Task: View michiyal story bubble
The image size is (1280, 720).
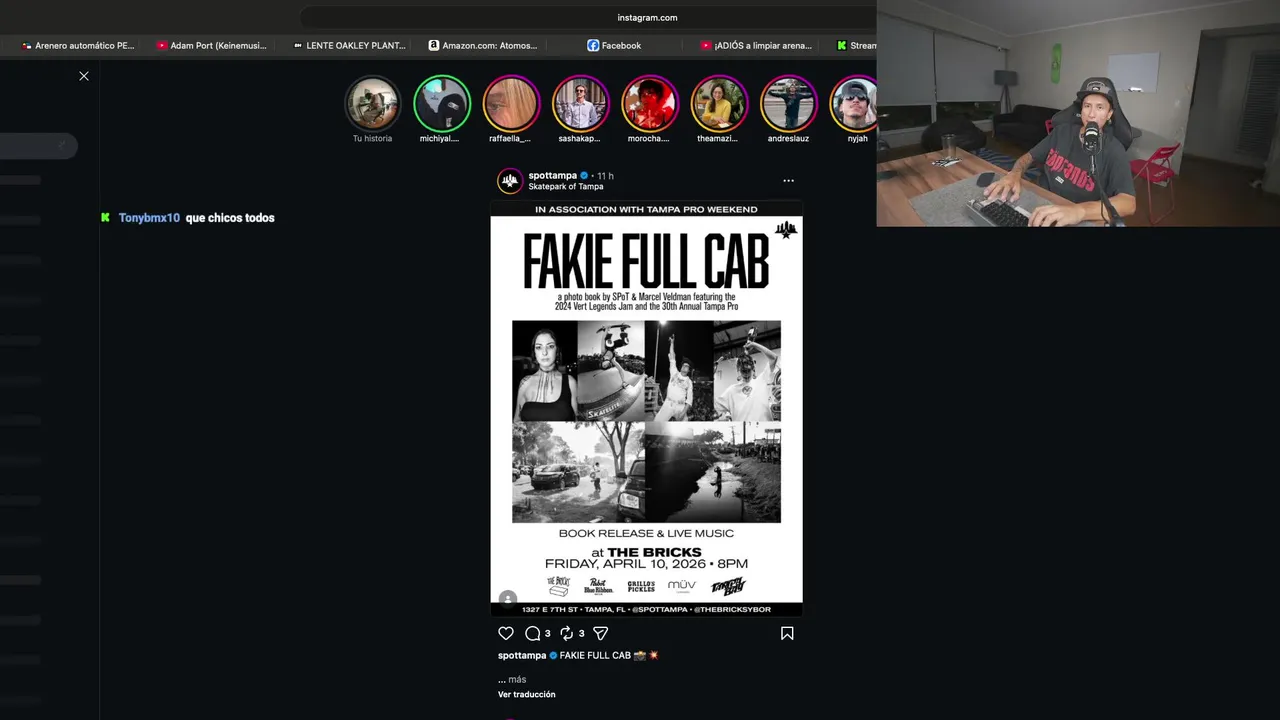Action: point(441,104)
